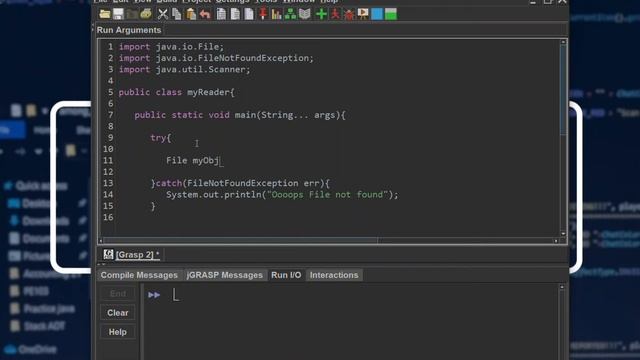Click the Print icon in toolbar
Image resolution: width=640 pixels, height=360 pixels.
(x=146, y=14)
